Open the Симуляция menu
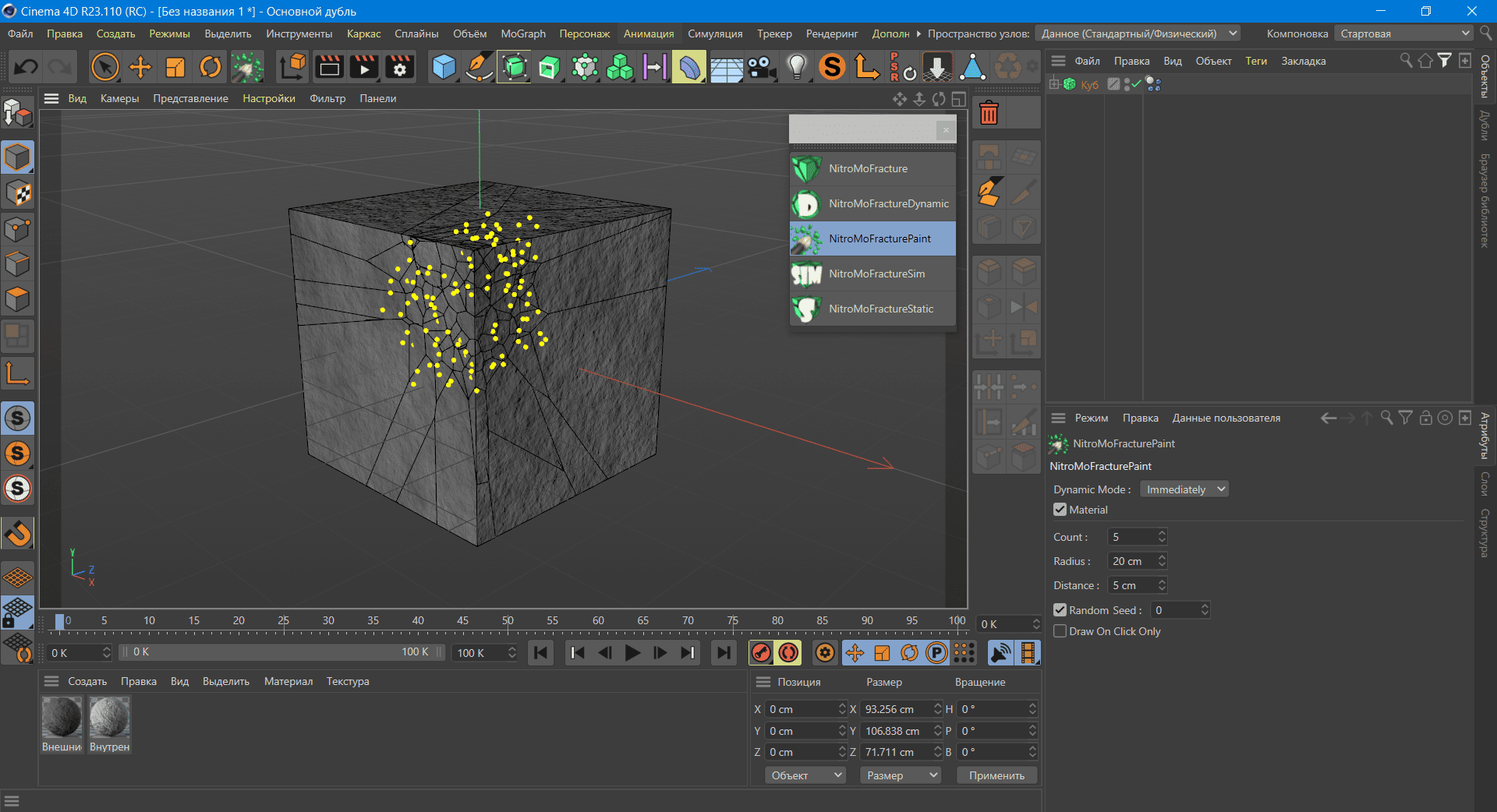Image resolution: width=1497 pixels, height=812 pixels. 715,34
